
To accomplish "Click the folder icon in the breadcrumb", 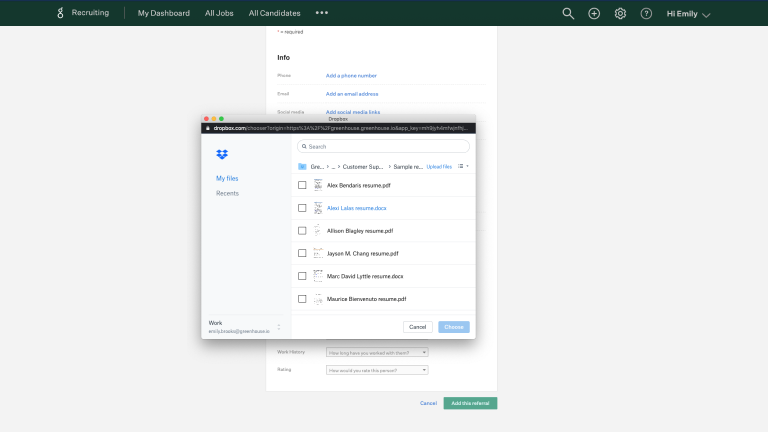I will [302, 166].
